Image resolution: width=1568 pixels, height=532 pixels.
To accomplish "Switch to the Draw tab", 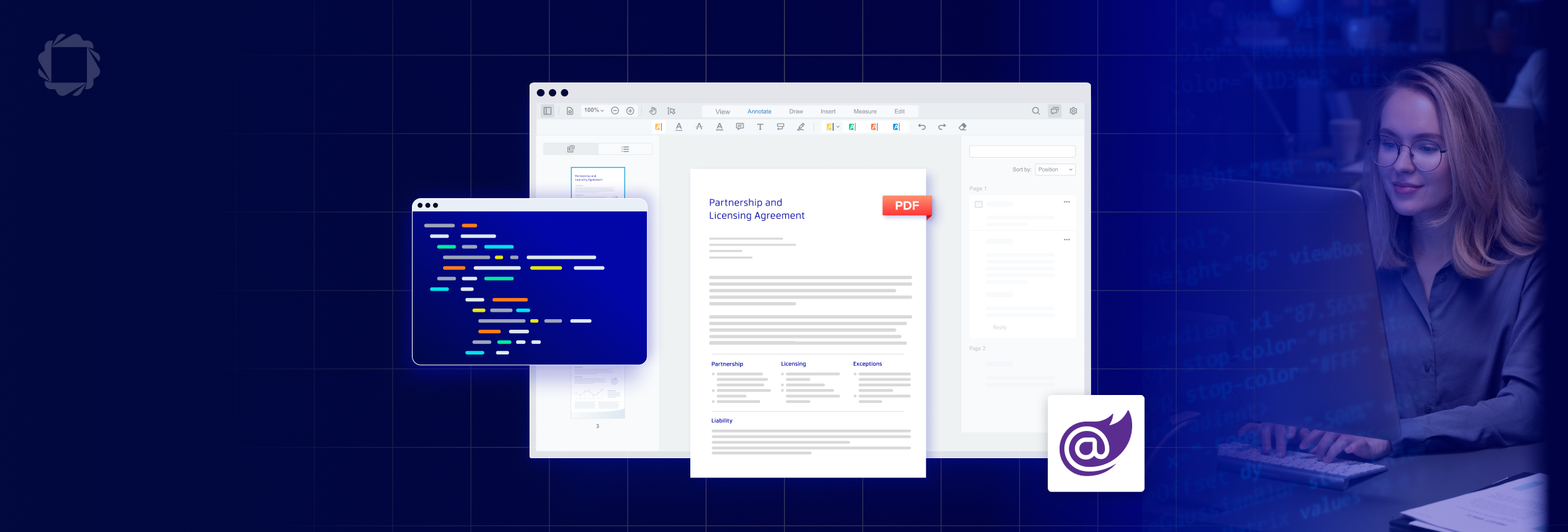I will [796, 112].
